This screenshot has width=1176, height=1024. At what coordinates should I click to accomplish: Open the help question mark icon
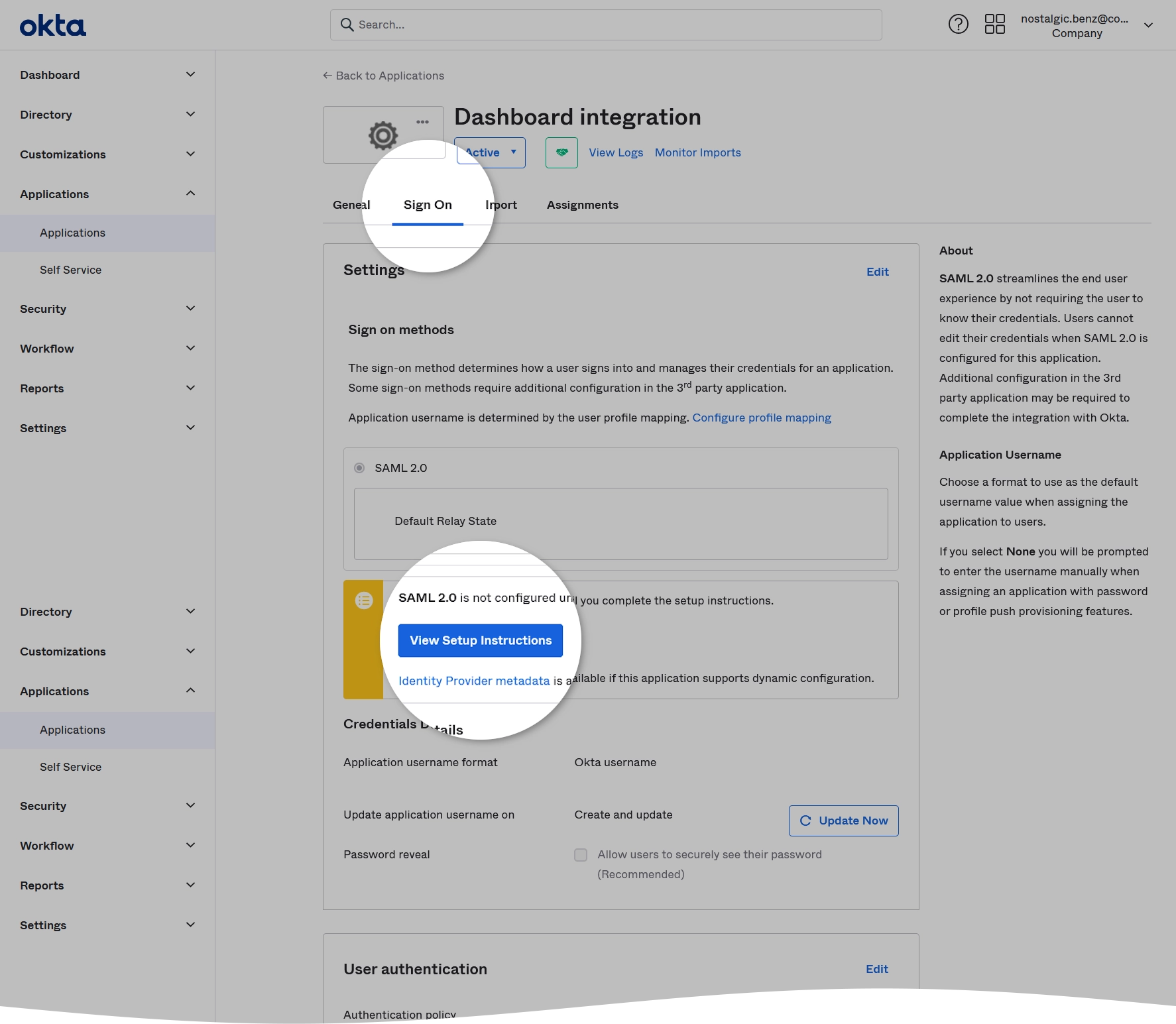point(958,25)
